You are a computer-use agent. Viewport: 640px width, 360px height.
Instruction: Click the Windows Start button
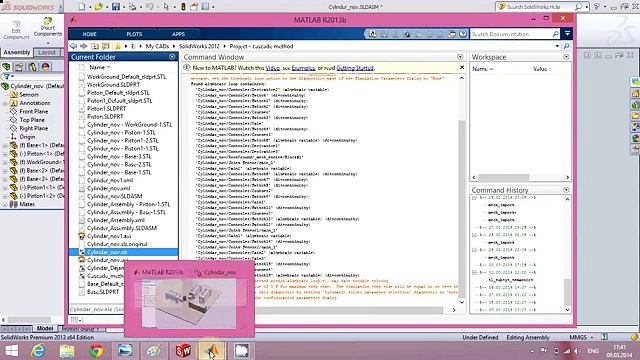(x=11, y=351)
